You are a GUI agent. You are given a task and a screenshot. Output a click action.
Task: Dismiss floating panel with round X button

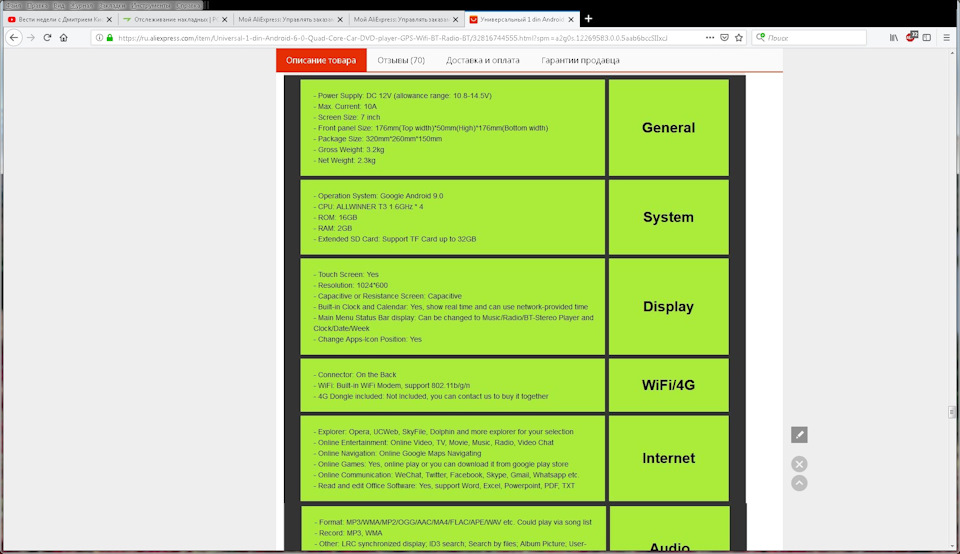point(799,464)
